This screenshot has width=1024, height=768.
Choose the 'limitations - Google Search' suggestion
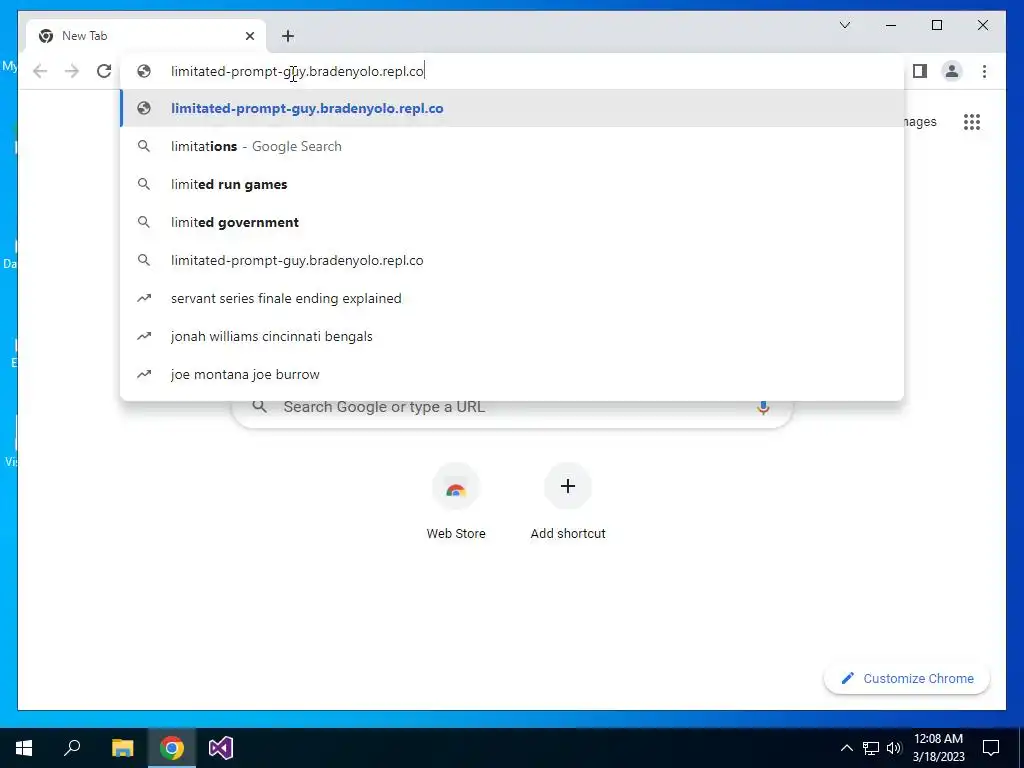(x=512, y=146)
